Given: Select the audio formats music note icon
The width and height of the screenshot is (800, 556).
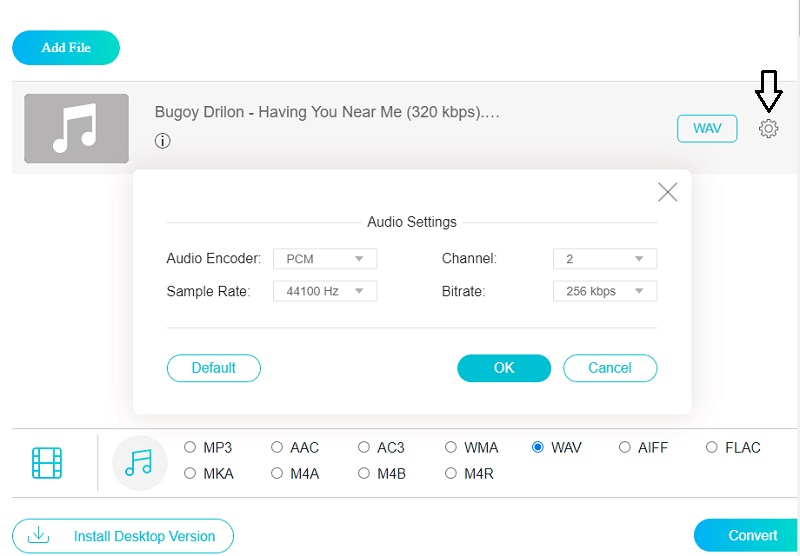Looking at the screenshot, I should click(139, 463).
